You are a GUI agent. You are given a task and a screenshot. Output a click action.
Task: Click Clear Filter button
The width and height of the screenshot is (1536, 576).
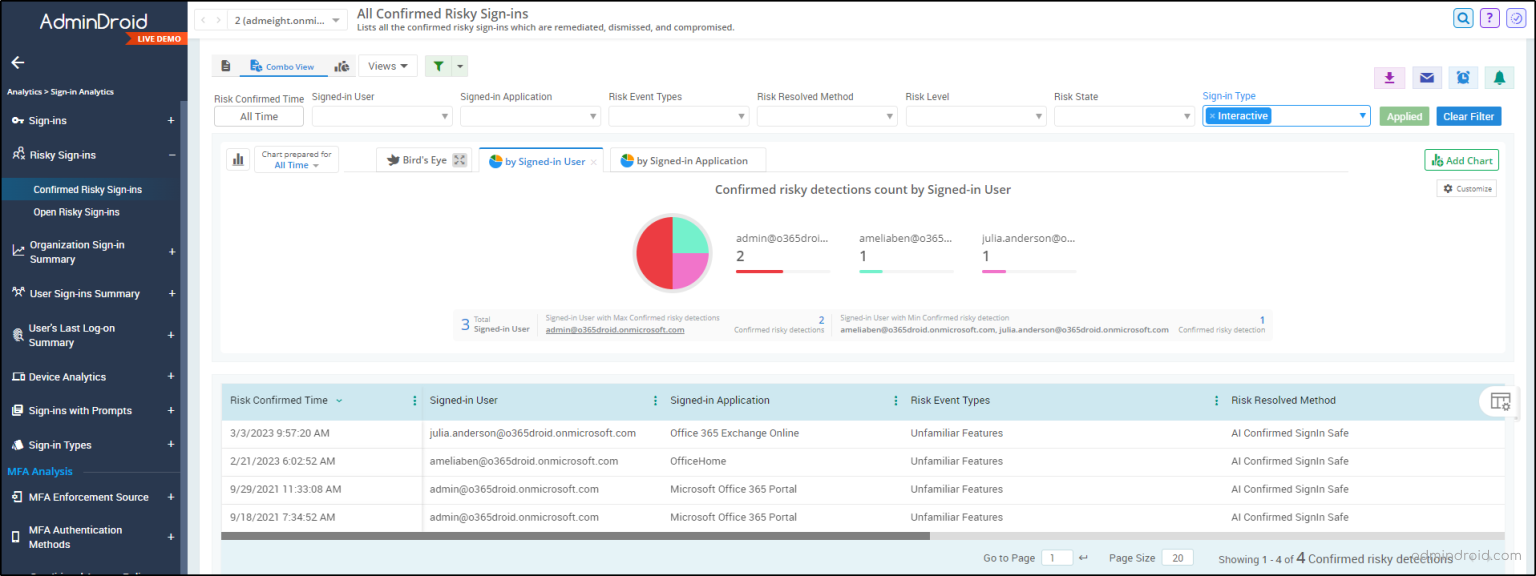coord(1469,116)
